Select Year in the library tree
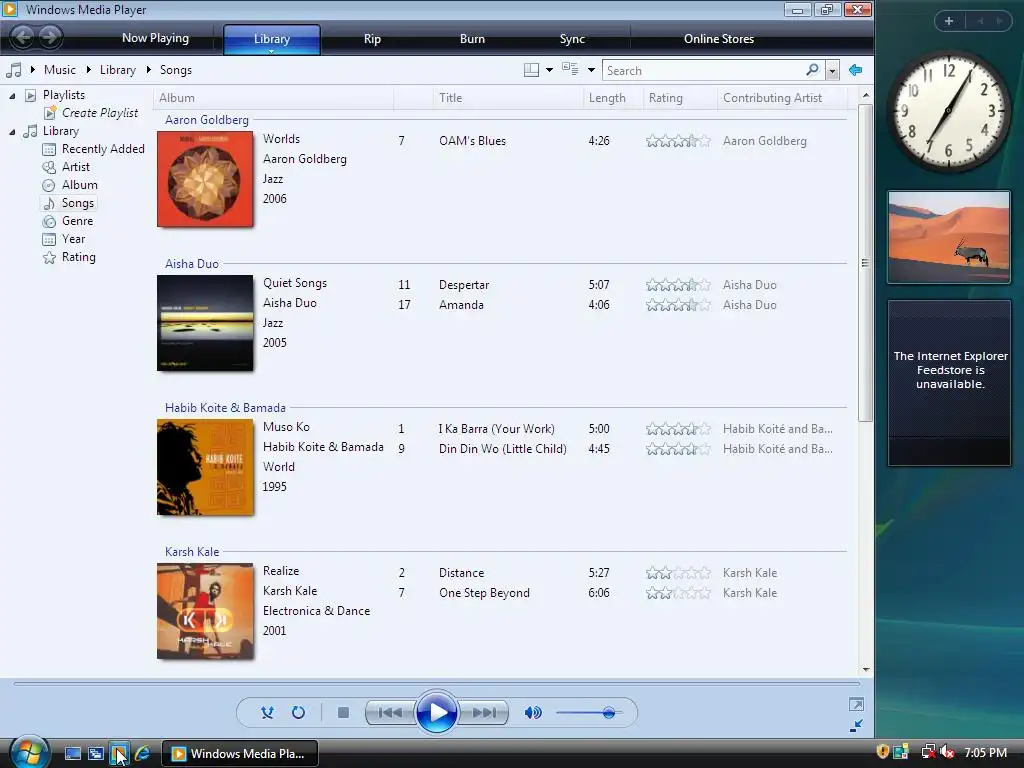 [x=73, y=239]
